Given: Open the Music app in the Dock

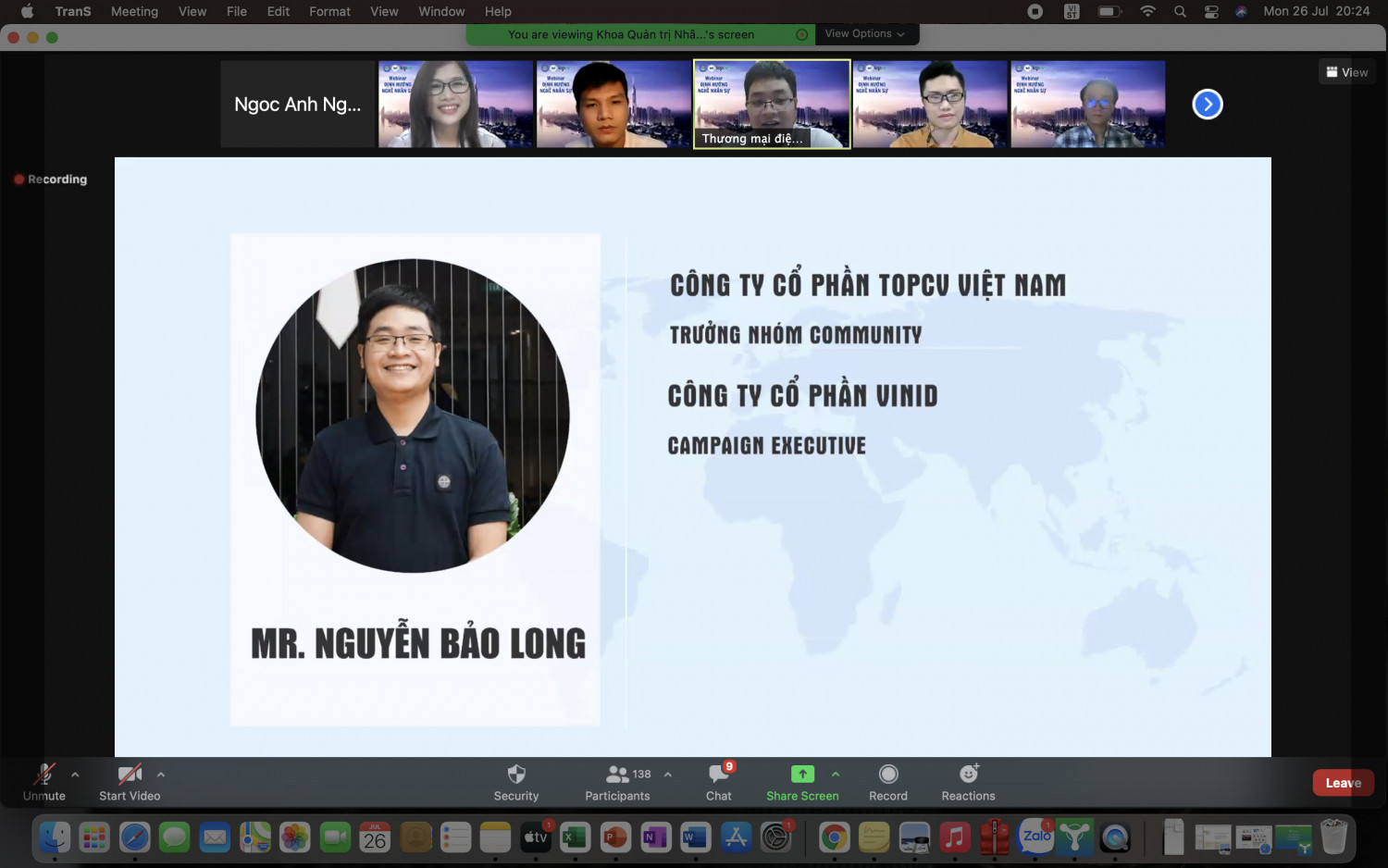Looking at the screenshot, I should (x=954, y=837).
